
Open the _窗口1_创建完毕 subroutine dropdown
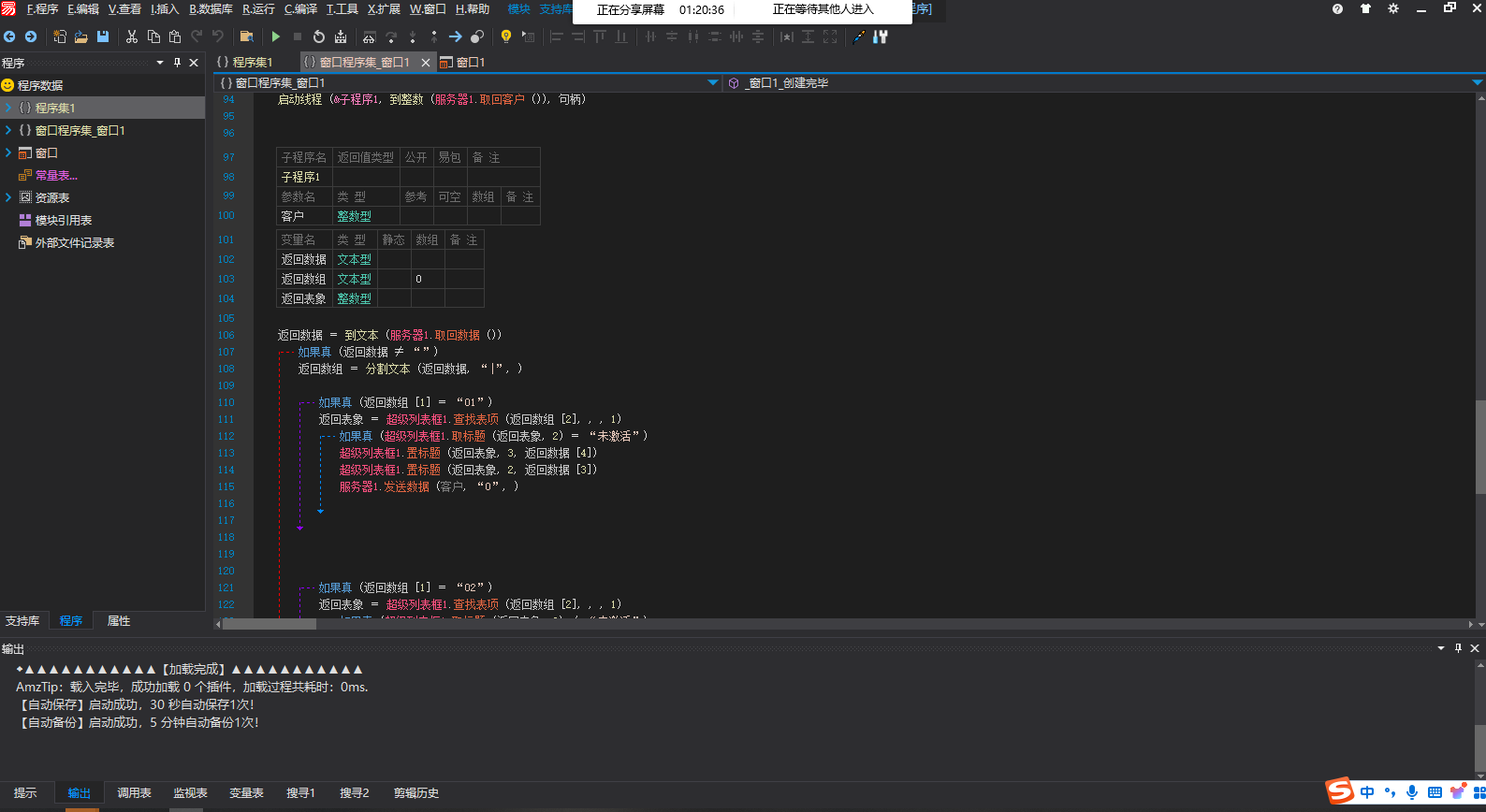click(x=1478, y=82)
